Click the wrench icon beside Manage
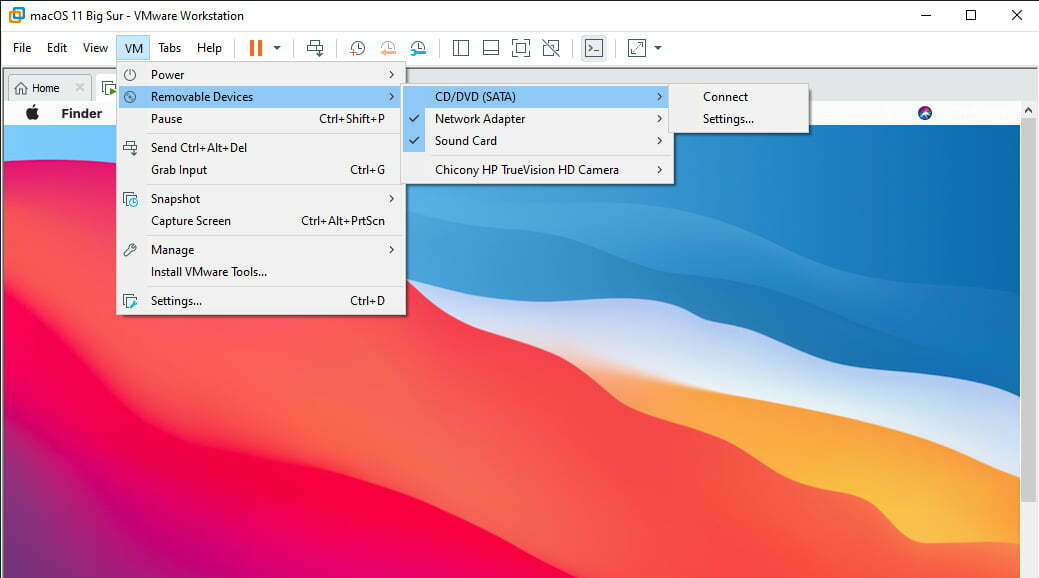 pos(131,250)
